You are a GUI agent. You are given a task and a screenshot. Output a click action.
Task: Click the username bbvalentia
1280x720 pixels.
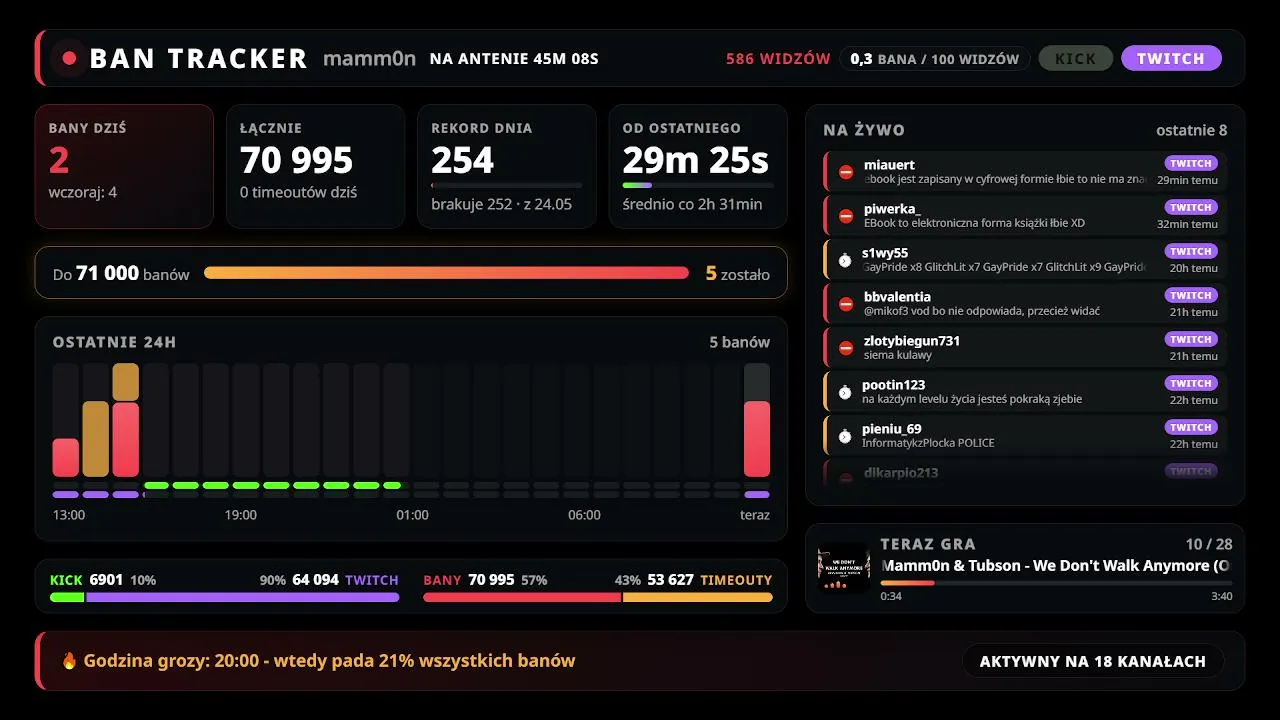(897, 297)
